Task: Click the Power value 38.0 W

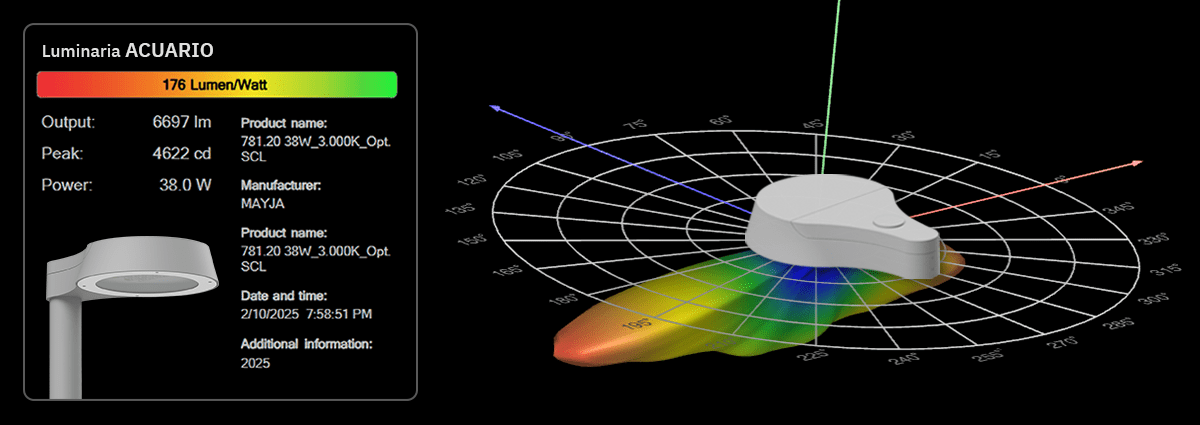Action: 187,185
